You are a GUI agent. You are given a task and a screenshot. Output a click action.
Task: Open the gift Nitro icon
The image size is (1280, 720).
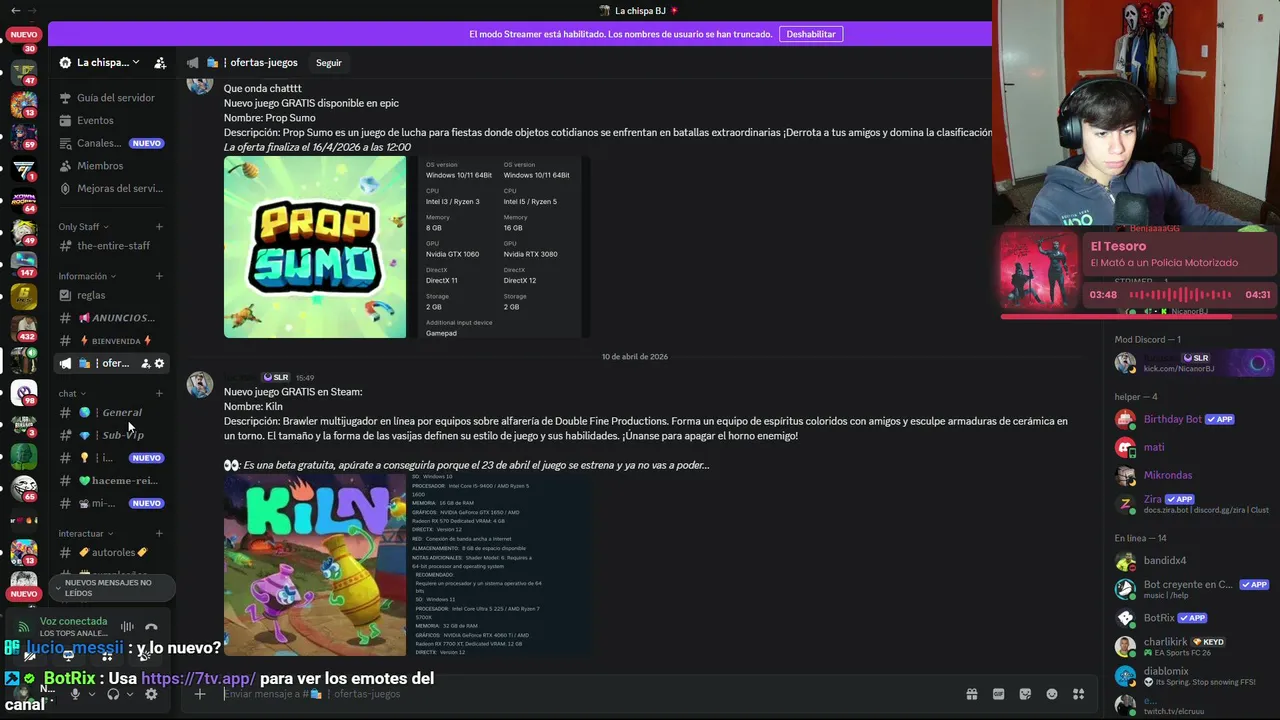(x=971, y=694)
